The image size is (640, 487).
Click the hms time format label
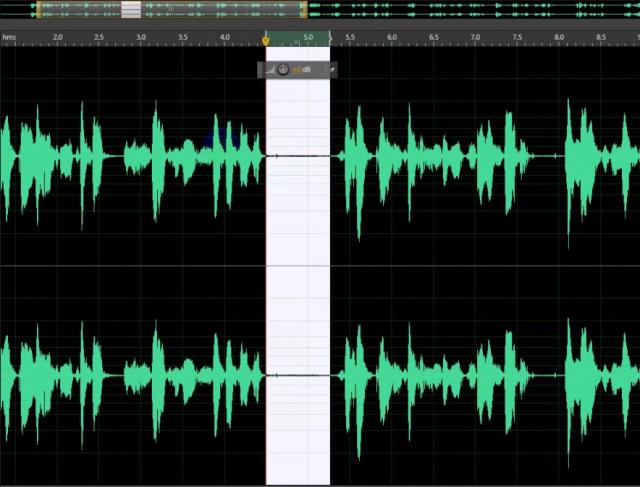pos(9,38)
